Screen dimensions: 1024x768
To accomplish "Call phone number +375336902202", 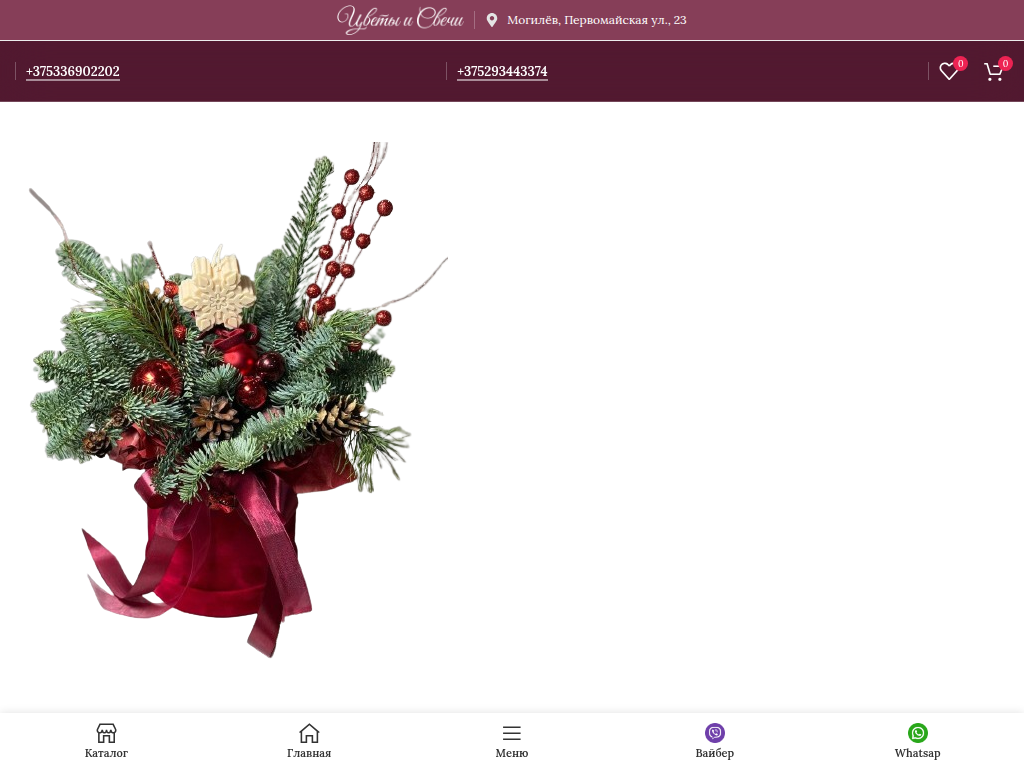I will pos(73,71).
